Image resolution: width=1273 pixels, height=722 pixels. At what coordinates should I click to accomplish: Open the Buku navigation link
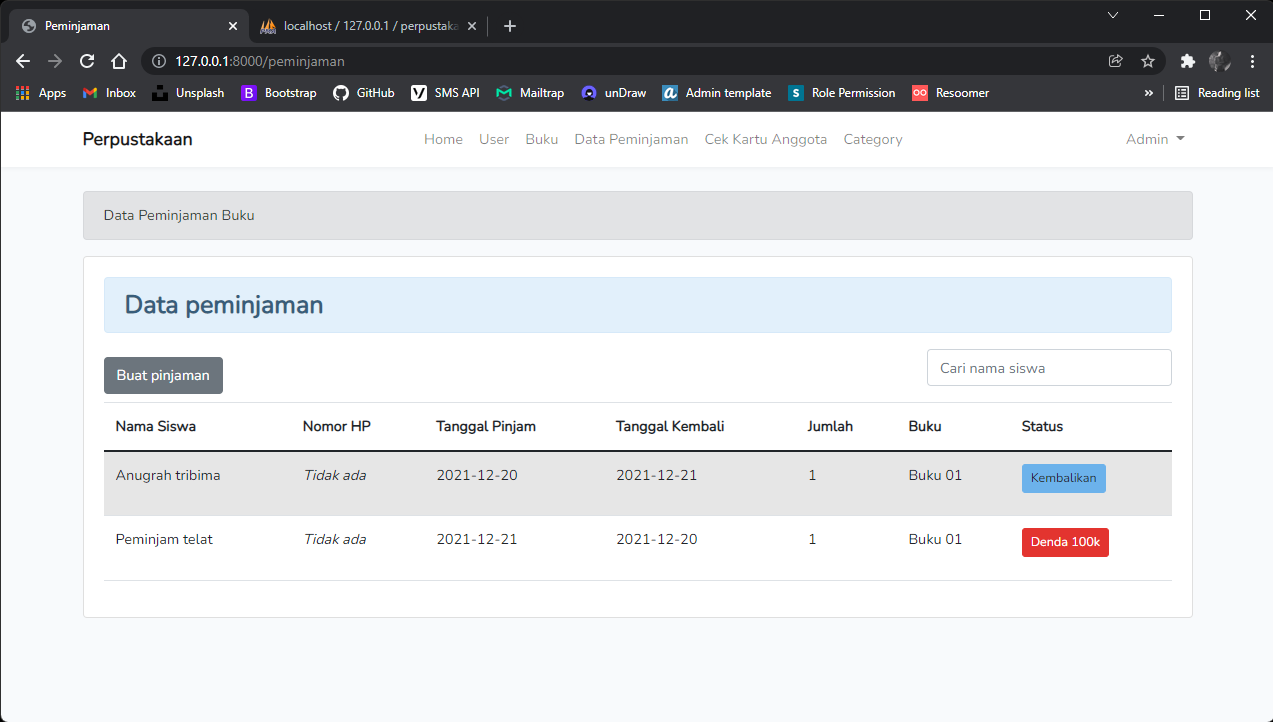click(x=541, y=139)
